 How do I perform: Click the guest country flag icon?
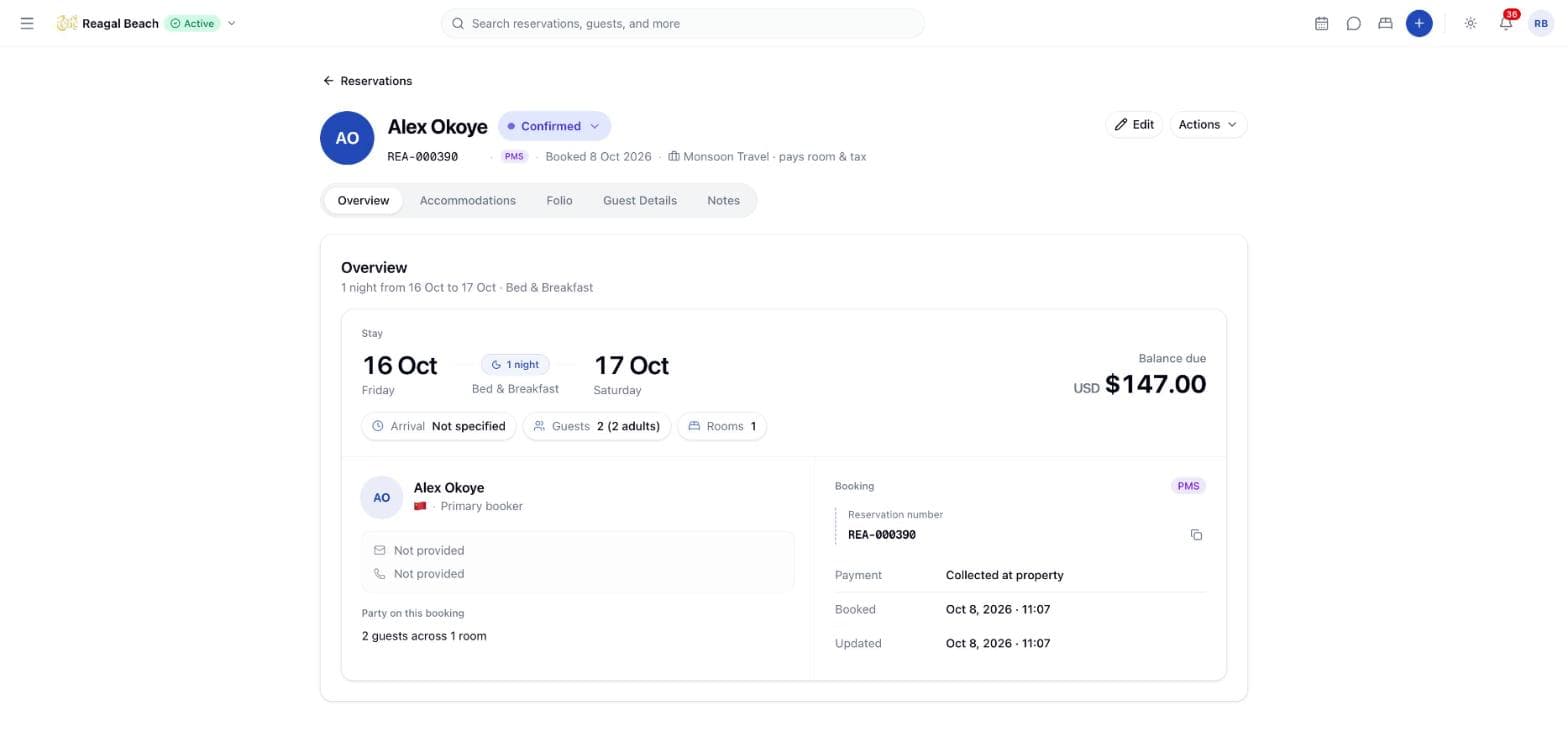(x=420, y=506)
